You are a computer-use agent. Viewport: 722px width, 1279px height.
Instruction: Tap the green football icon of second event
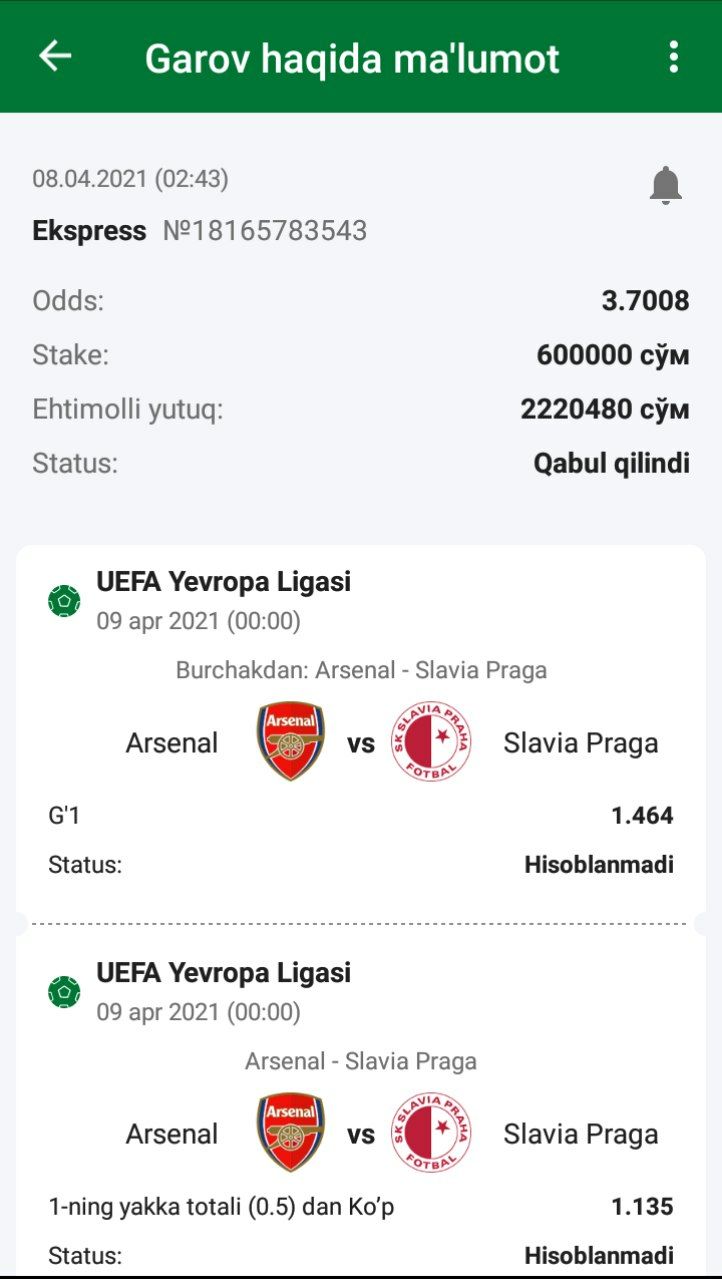point(65,992)
